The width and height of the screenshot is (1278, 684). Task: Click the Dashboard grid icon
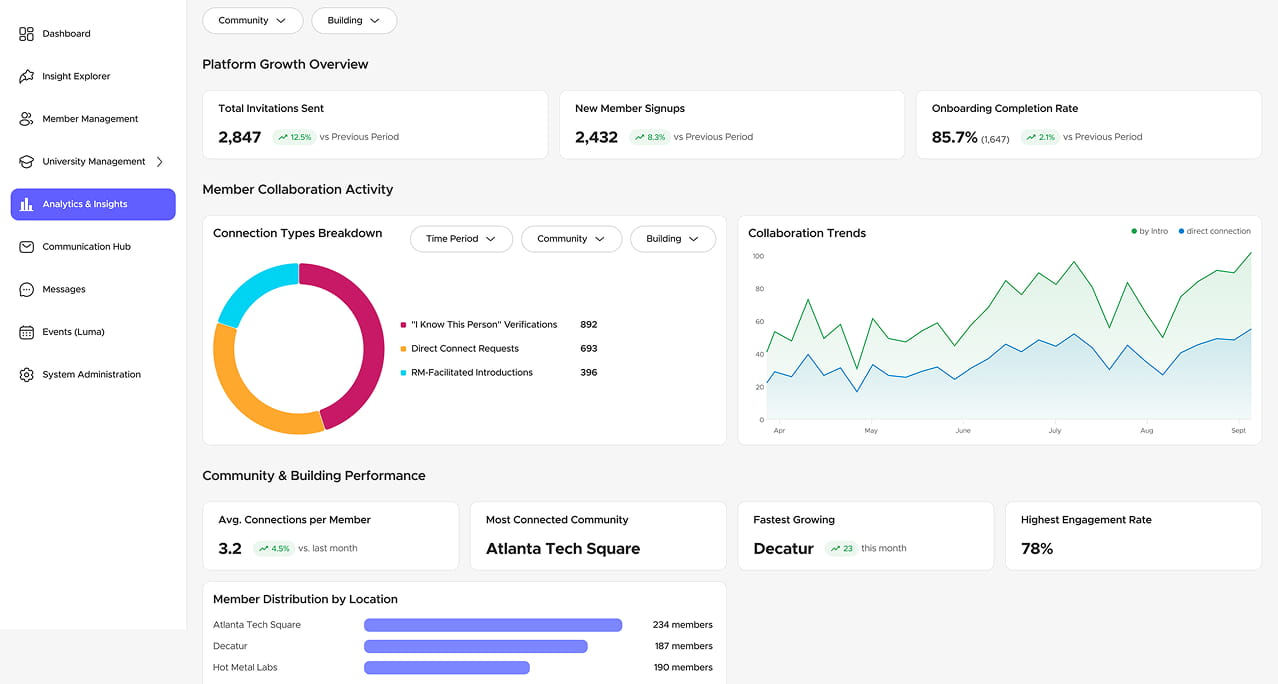(26, 34)
